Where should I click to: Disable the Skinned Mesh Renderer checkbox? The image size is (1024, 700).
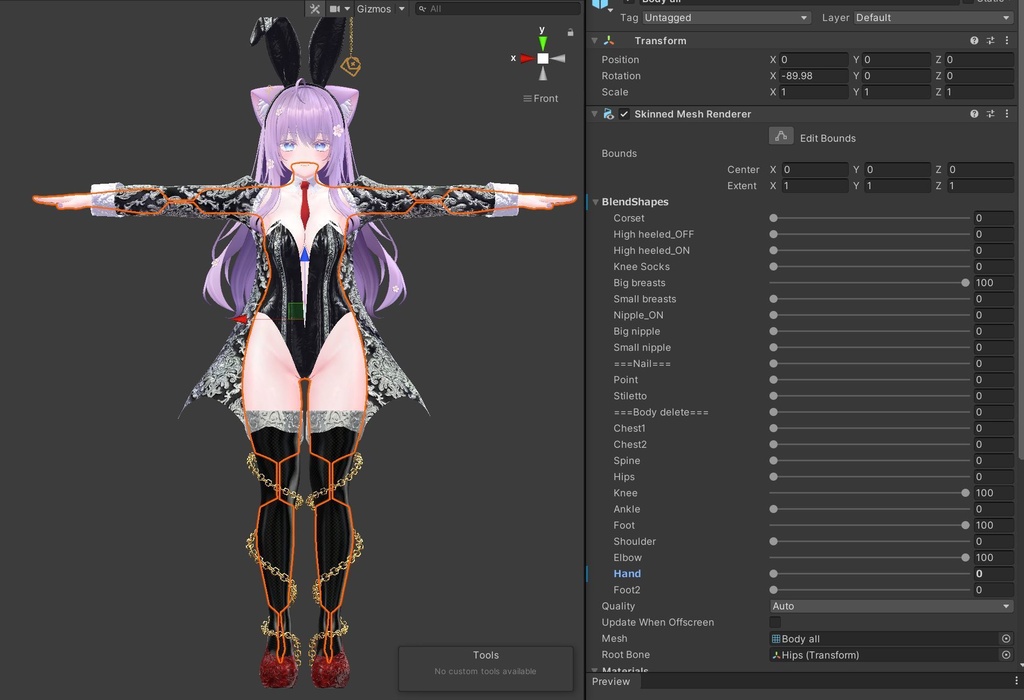[x=624, y=114]
